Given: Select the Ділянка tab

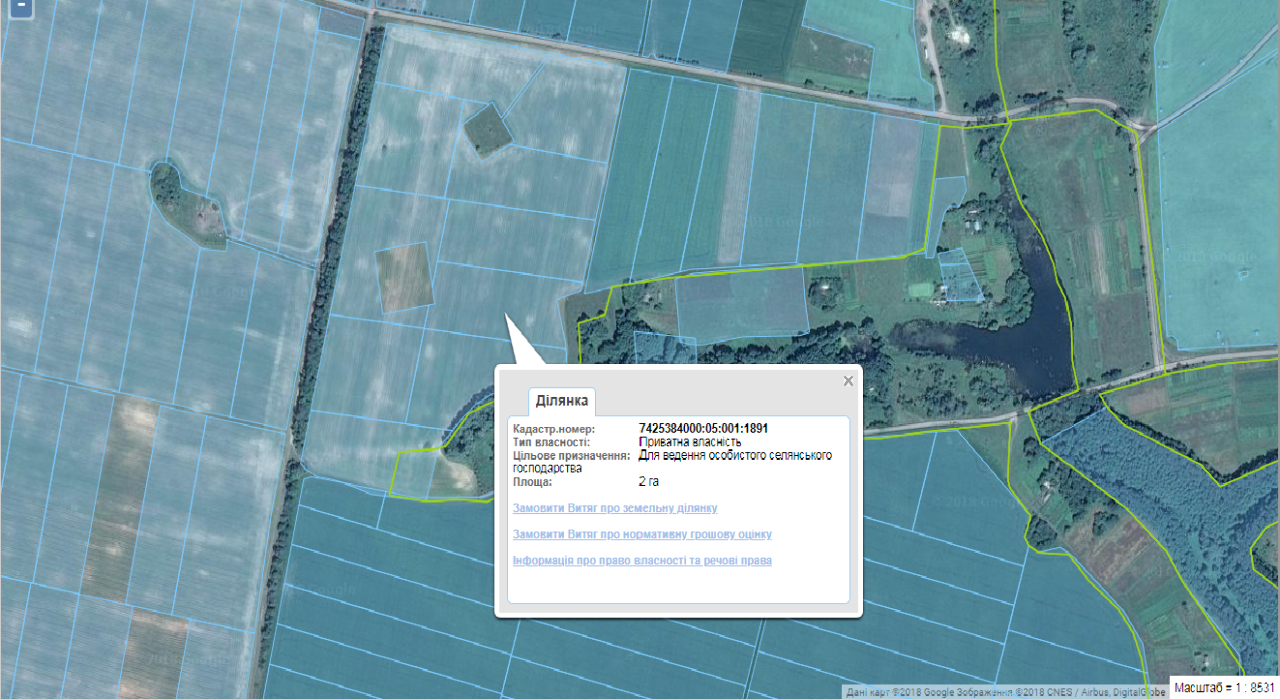Looking at the screenshot, I should 562,402.
